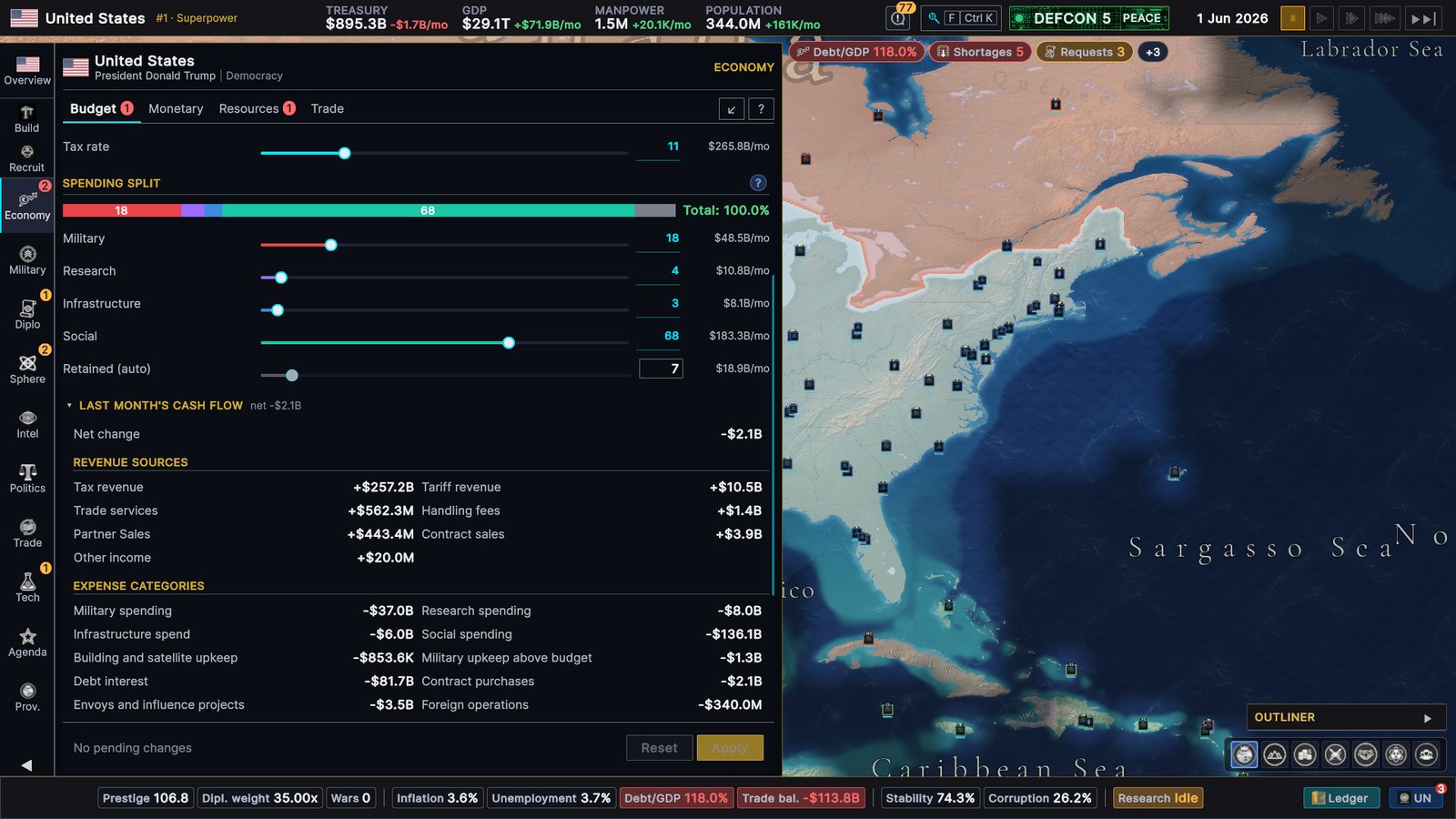Click the Debt/GDP 118.0% alert pill
Viewport: 1456px width, 819px height.
[856, 52]
